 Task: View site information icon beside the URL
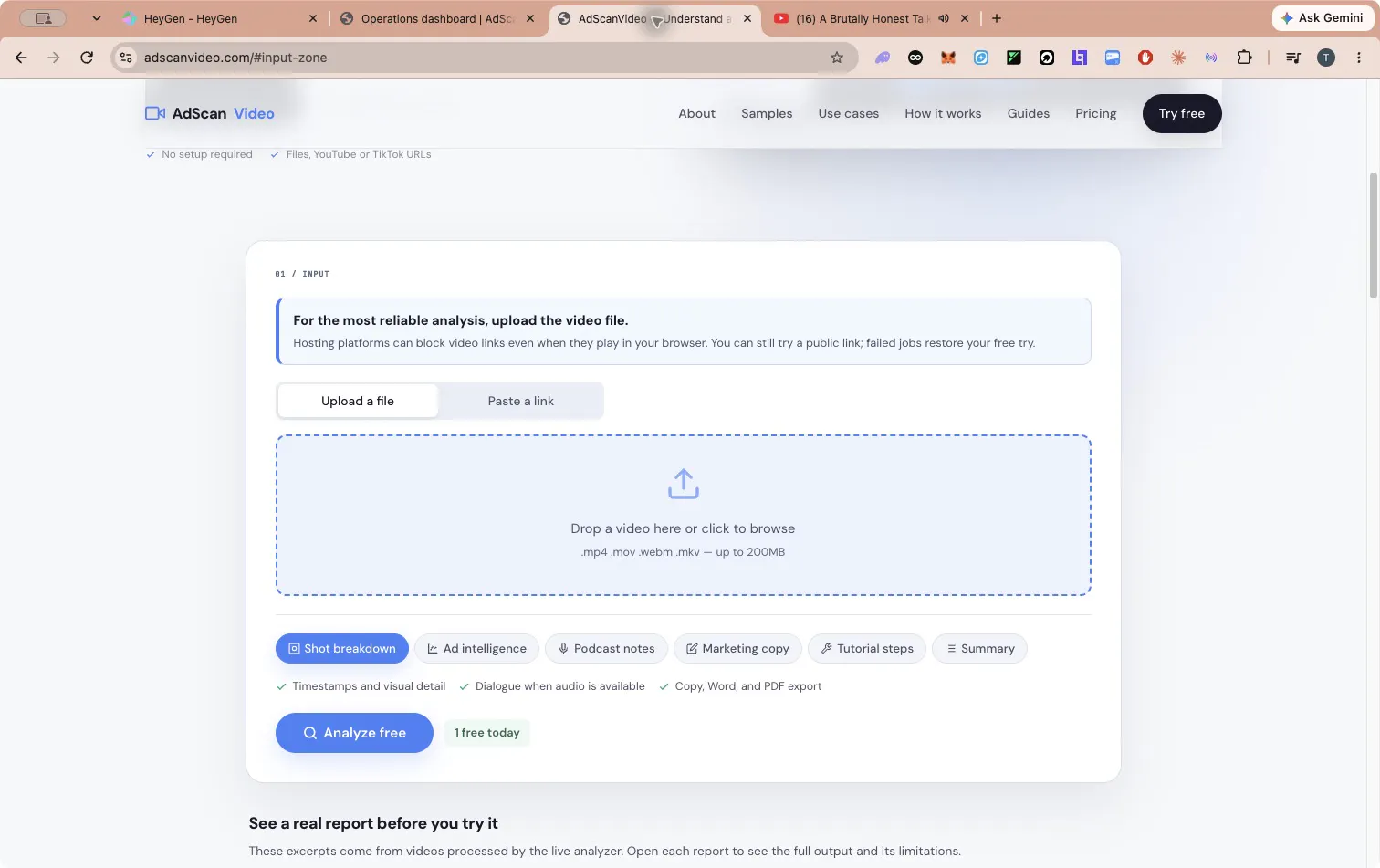click(x=126, y=58)
